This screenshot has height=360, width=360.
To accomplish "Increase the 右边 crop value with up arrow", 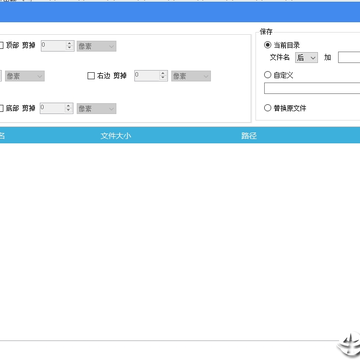I will 163,74.
